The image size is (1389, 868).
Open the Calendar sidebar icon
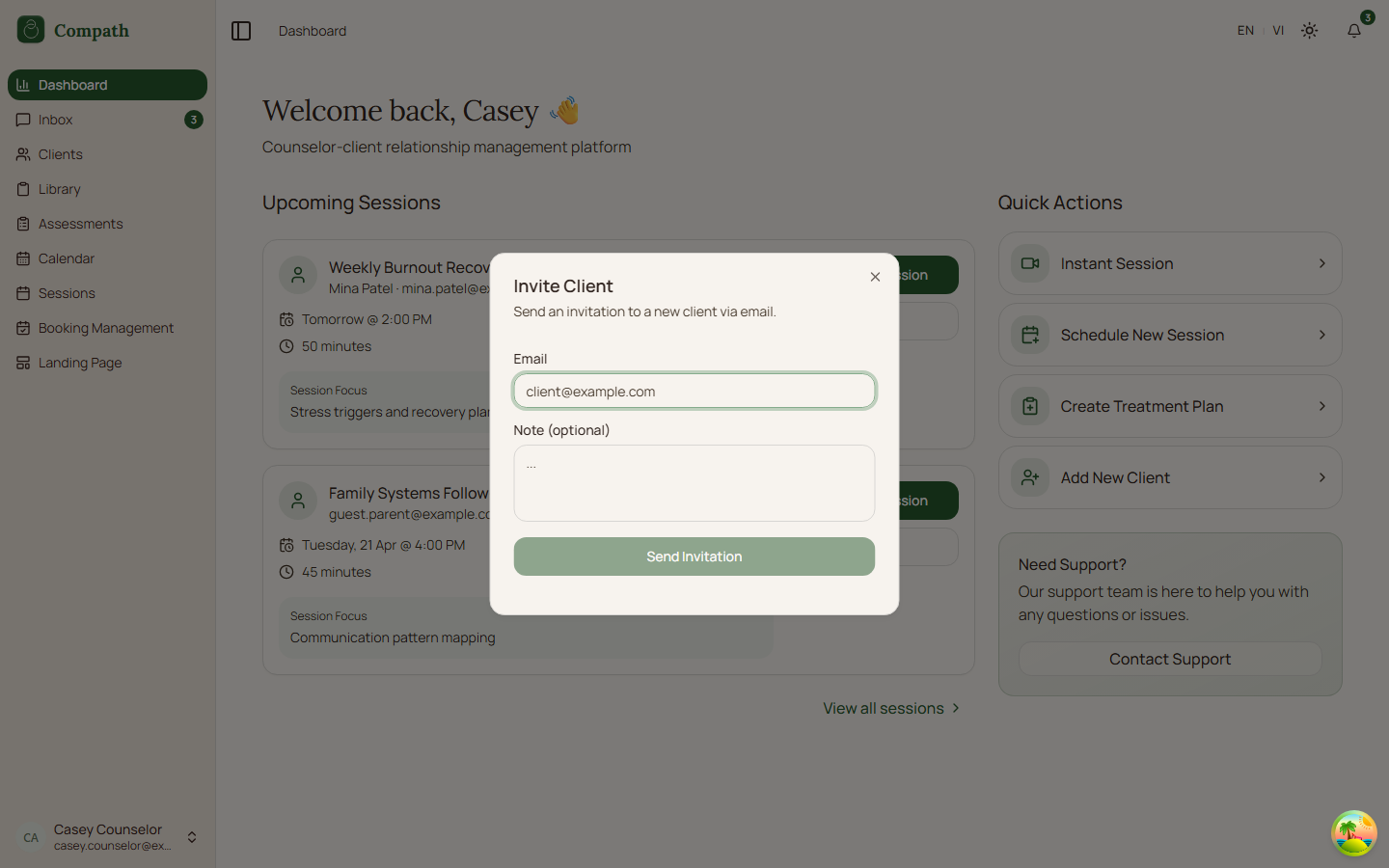[22, 258]
